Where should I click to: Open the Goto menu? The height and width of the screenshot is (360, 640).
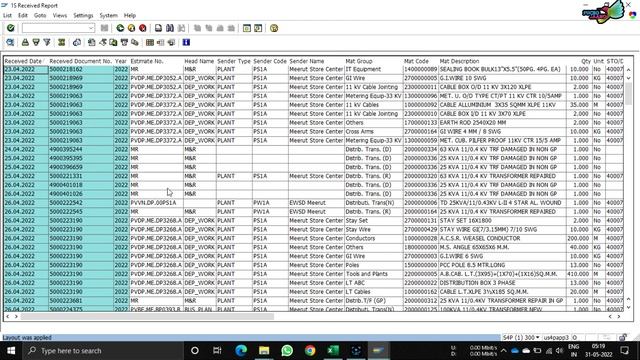[x=40, y=16]
